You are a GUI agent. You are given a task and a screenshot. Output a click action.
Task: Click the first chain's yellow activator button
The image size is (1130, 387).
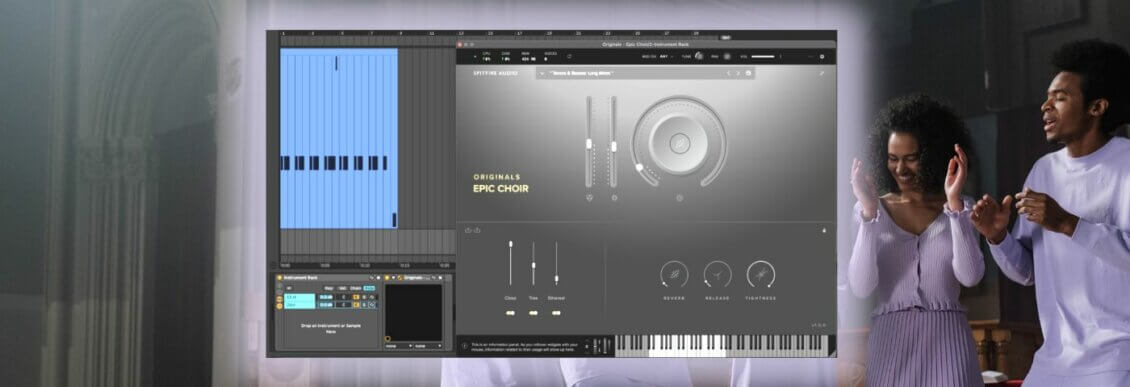click(x=356, y=297)
